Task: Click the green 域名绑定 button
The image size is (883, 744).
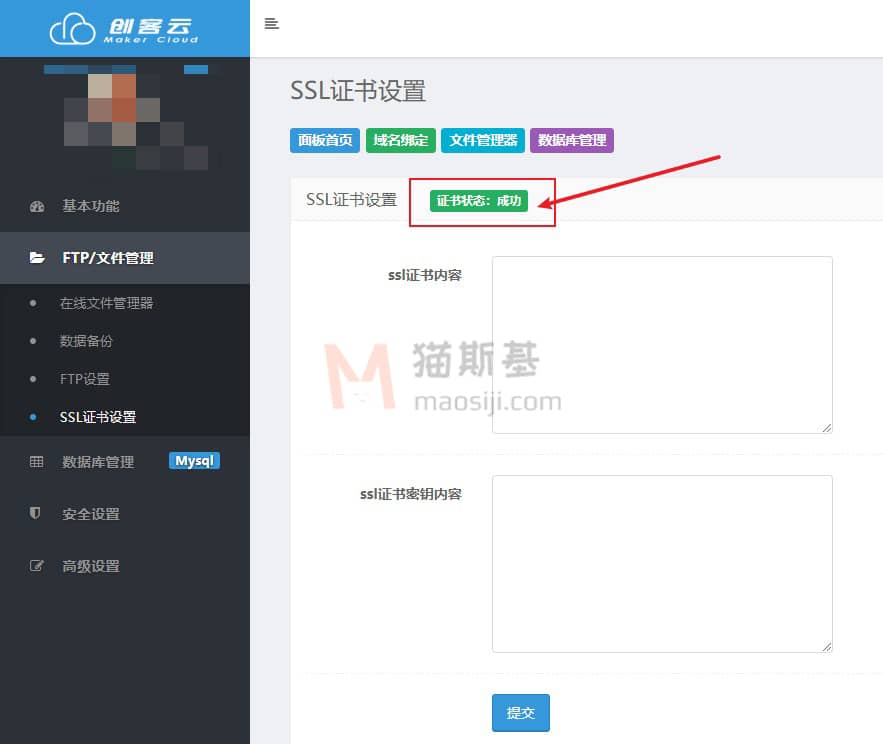Action: pos(400,140)
